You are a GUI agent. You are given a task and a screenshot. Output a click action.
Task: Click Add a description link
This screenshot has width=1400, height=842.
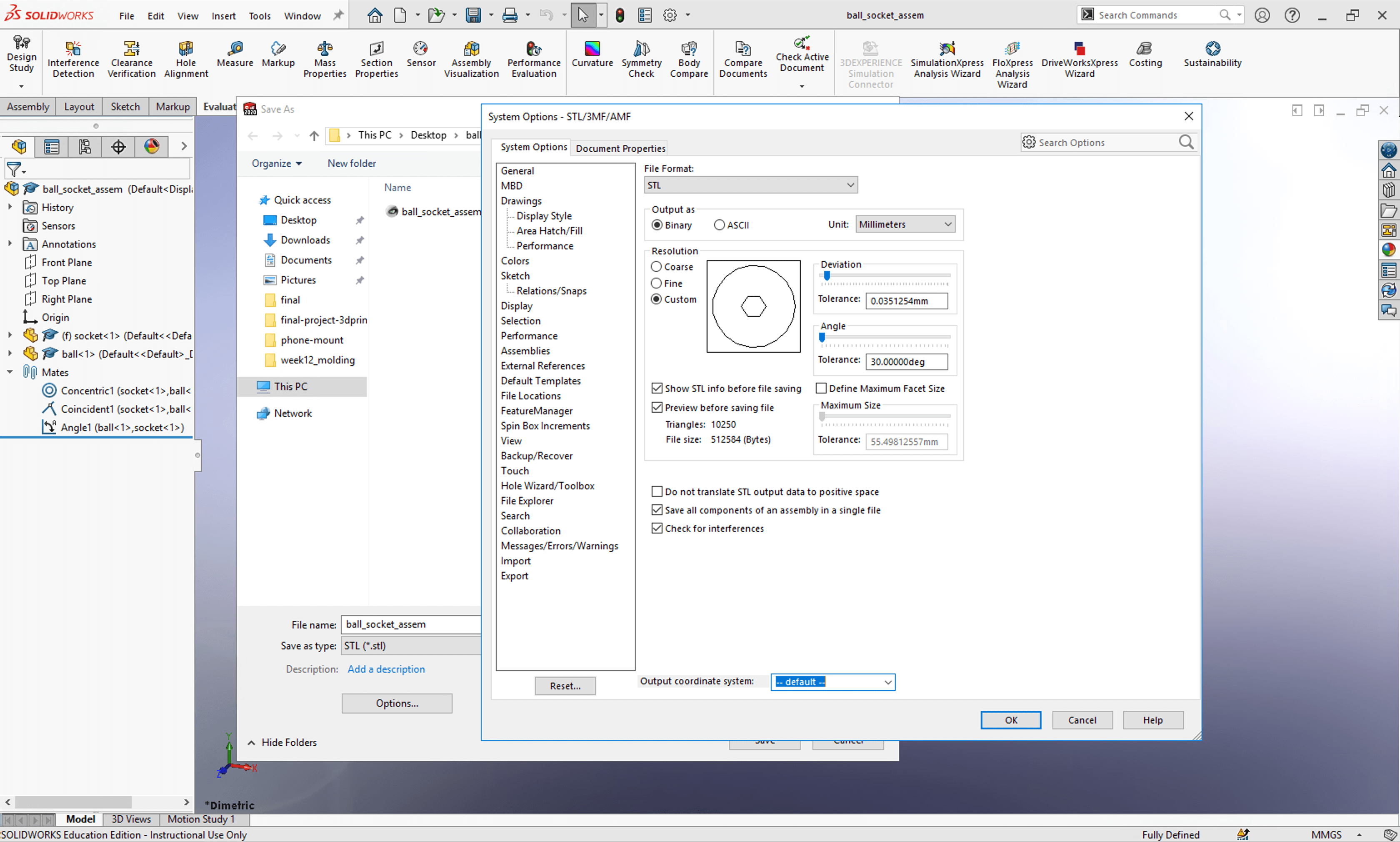coord(386,669)
